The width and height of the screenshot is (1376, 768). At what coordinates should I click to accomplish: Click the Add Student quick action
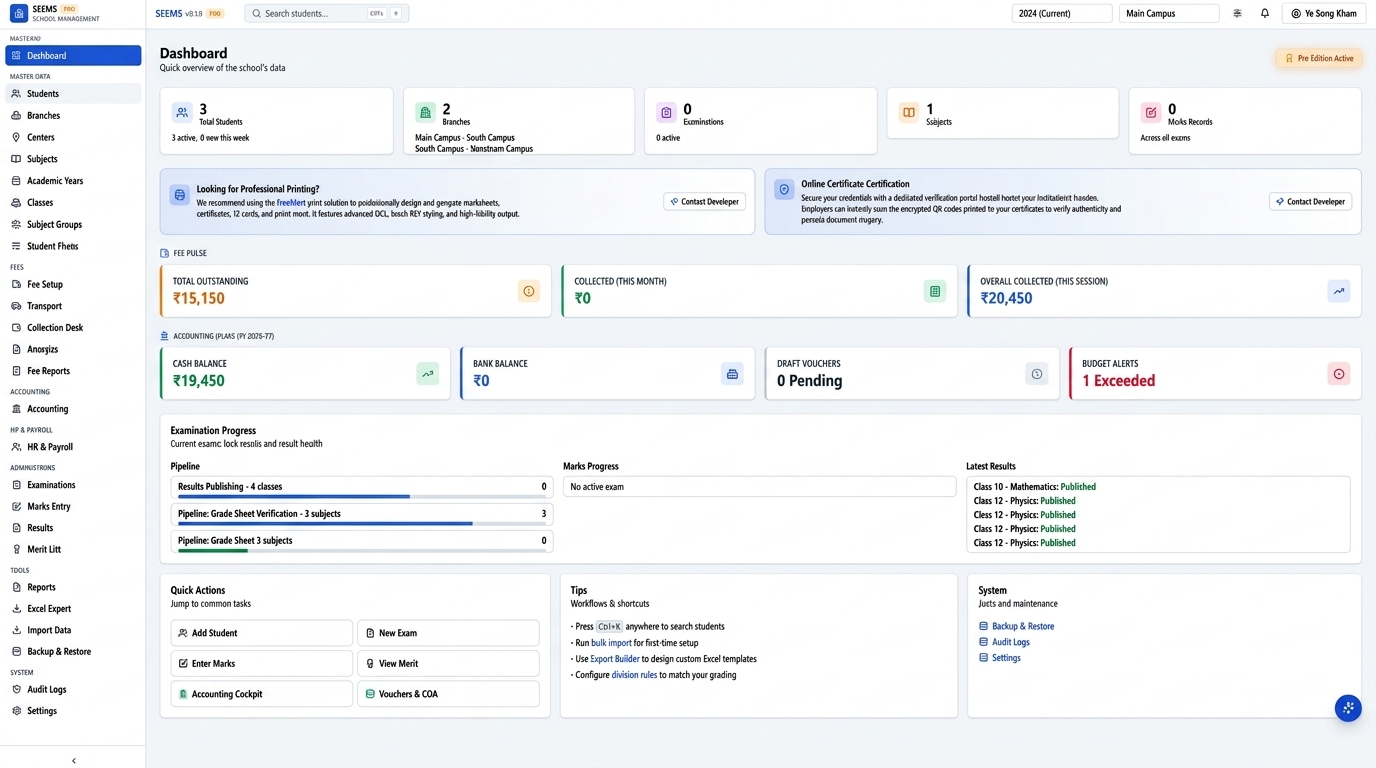(x=262, y=633)
